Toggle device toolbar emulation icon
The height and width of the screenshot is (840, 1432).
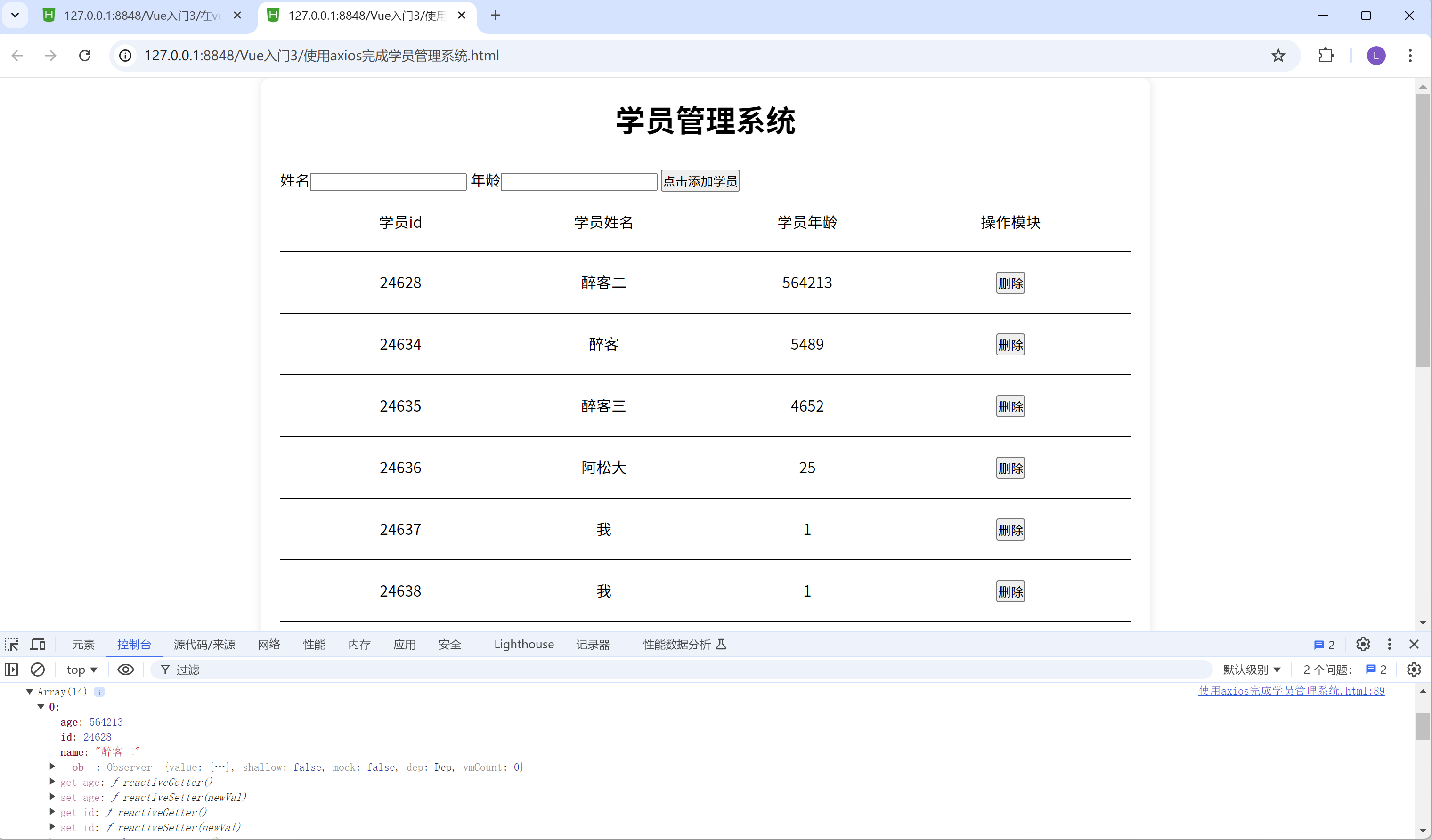coord(38,644)
